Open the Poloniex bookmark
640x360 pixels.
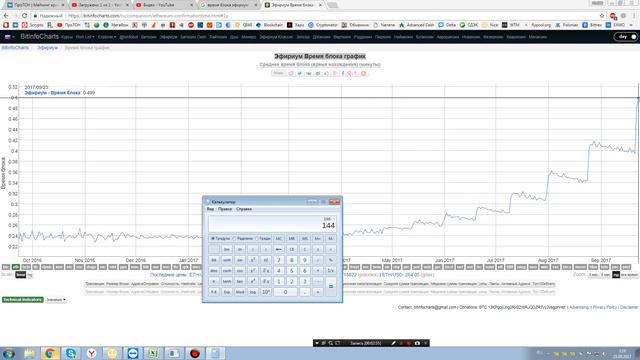(566, 25)
